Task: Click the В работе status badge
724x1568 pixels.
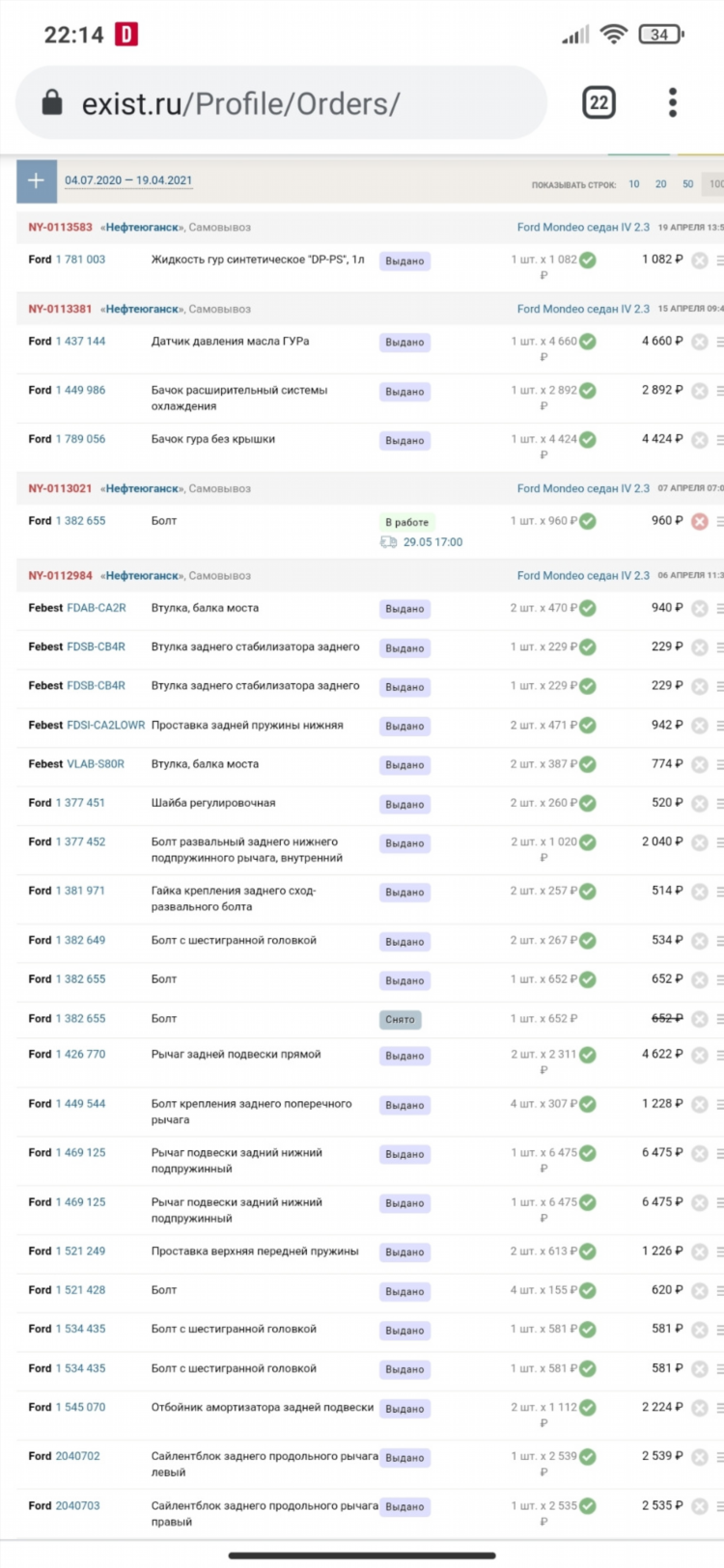Action: pos(407,522)
